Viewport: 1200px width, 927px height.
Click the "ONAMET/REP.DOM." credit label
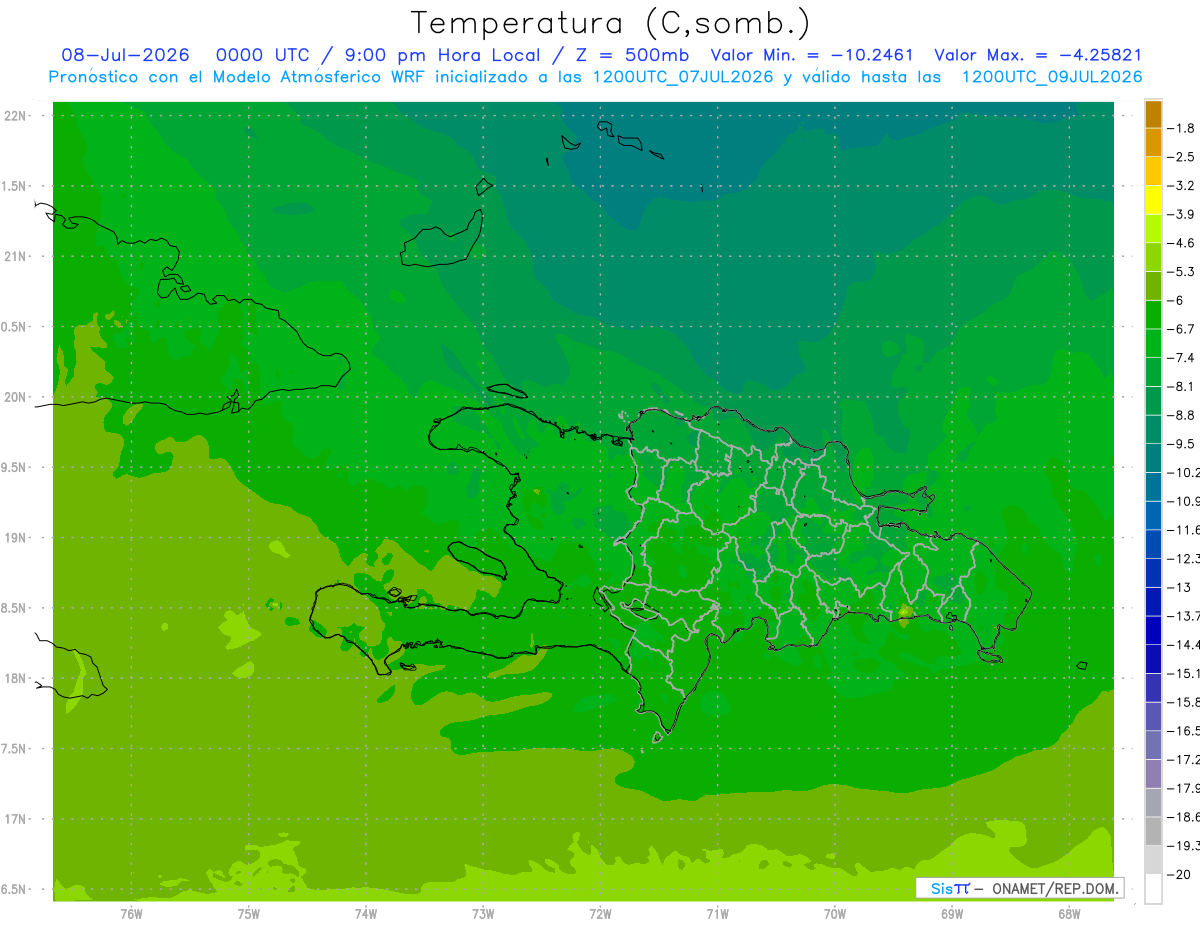point(1054,888)
